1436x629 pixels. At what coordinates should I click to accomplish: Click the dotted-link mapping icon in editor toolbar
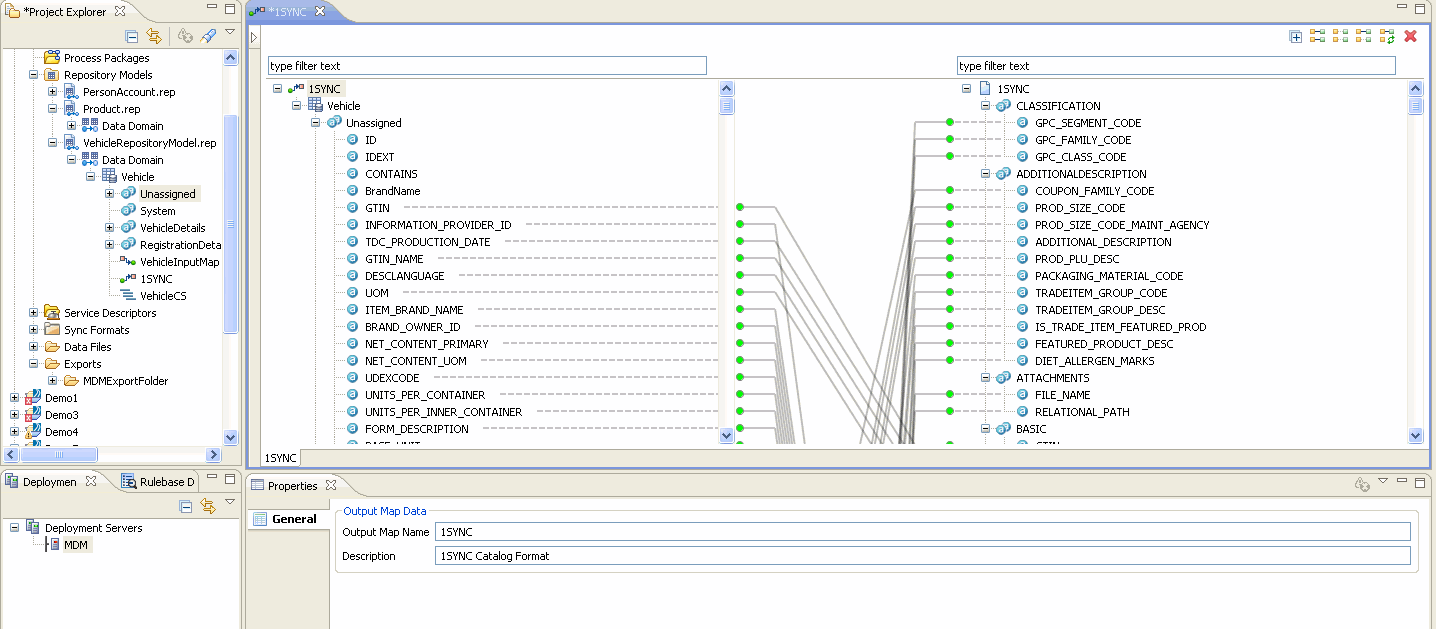click(1341, 37)
